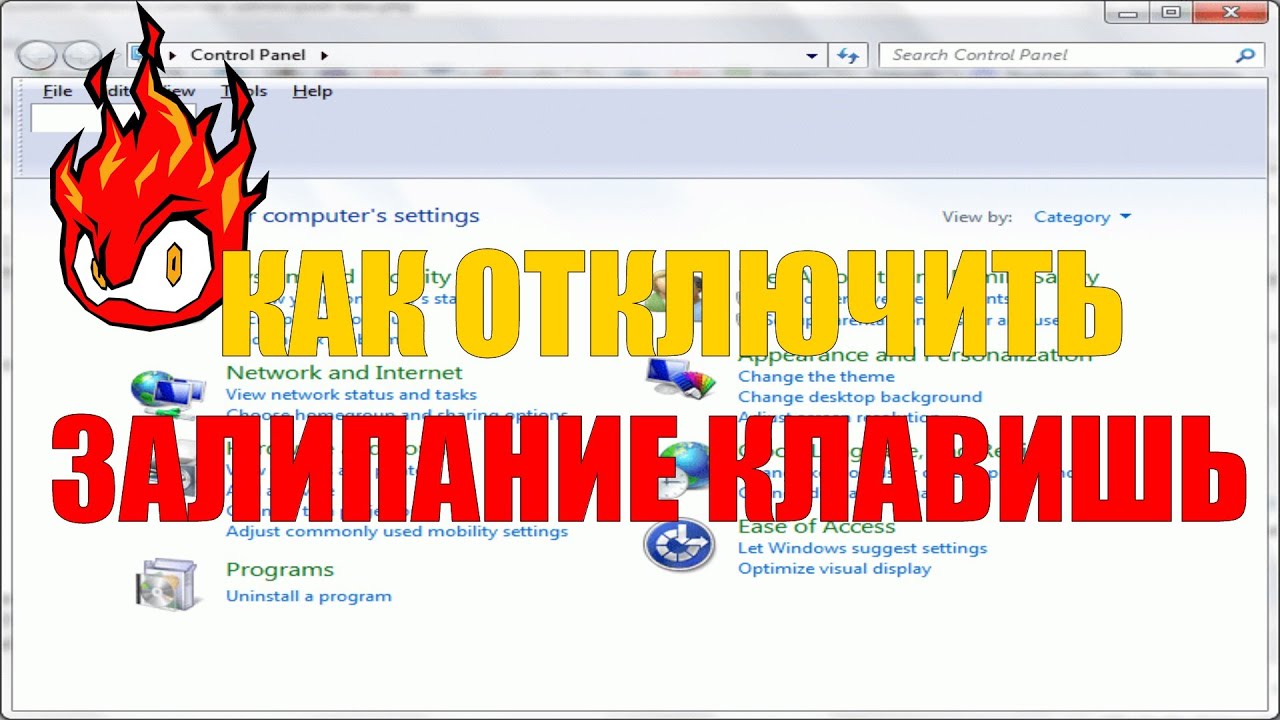Click the Programs disc box icon
The image size is (1280, 720).
coord(167,583)
